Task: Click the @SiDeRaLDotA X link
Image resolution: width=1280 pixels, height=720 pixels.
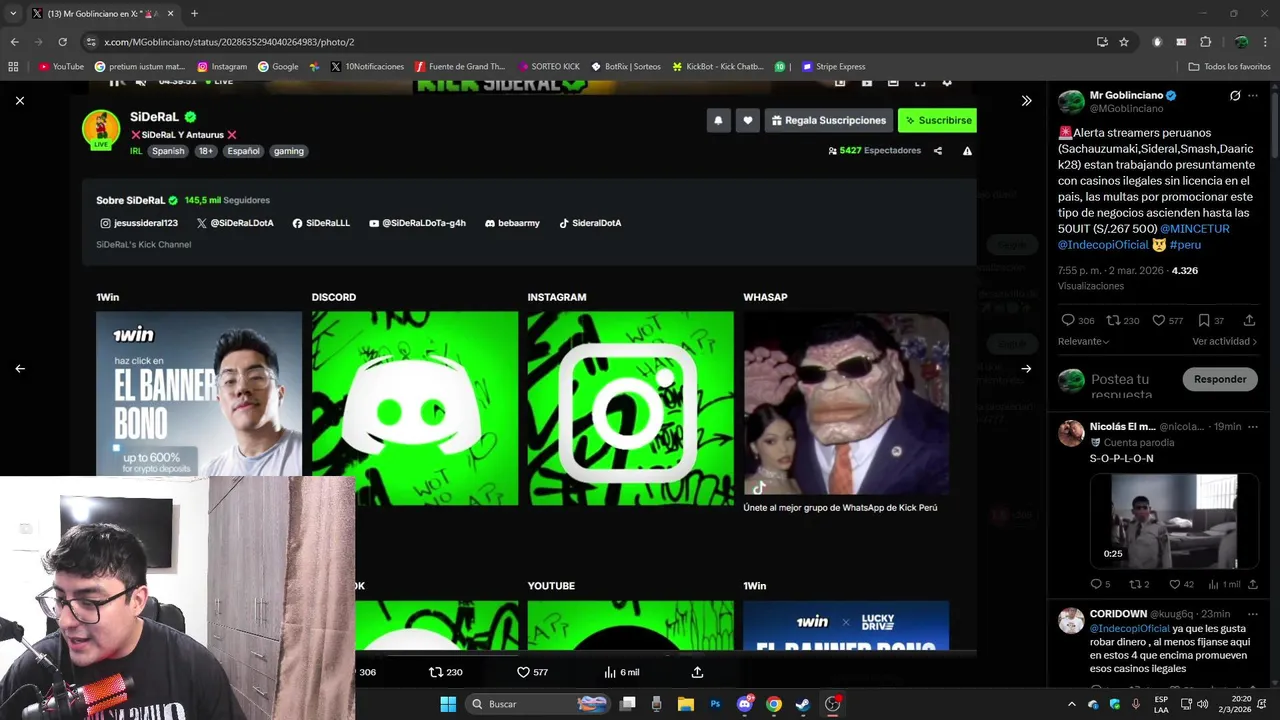Action: point(235,223)
